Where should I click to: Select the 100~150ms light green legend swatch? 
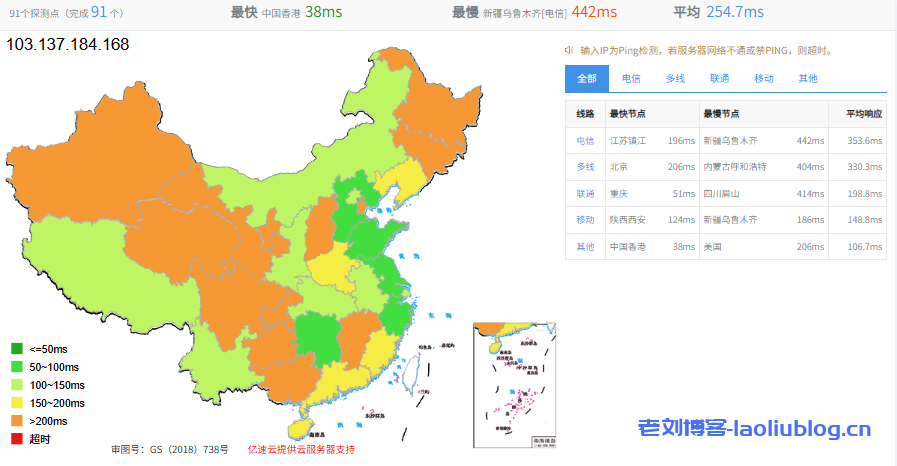coord(17,385)
